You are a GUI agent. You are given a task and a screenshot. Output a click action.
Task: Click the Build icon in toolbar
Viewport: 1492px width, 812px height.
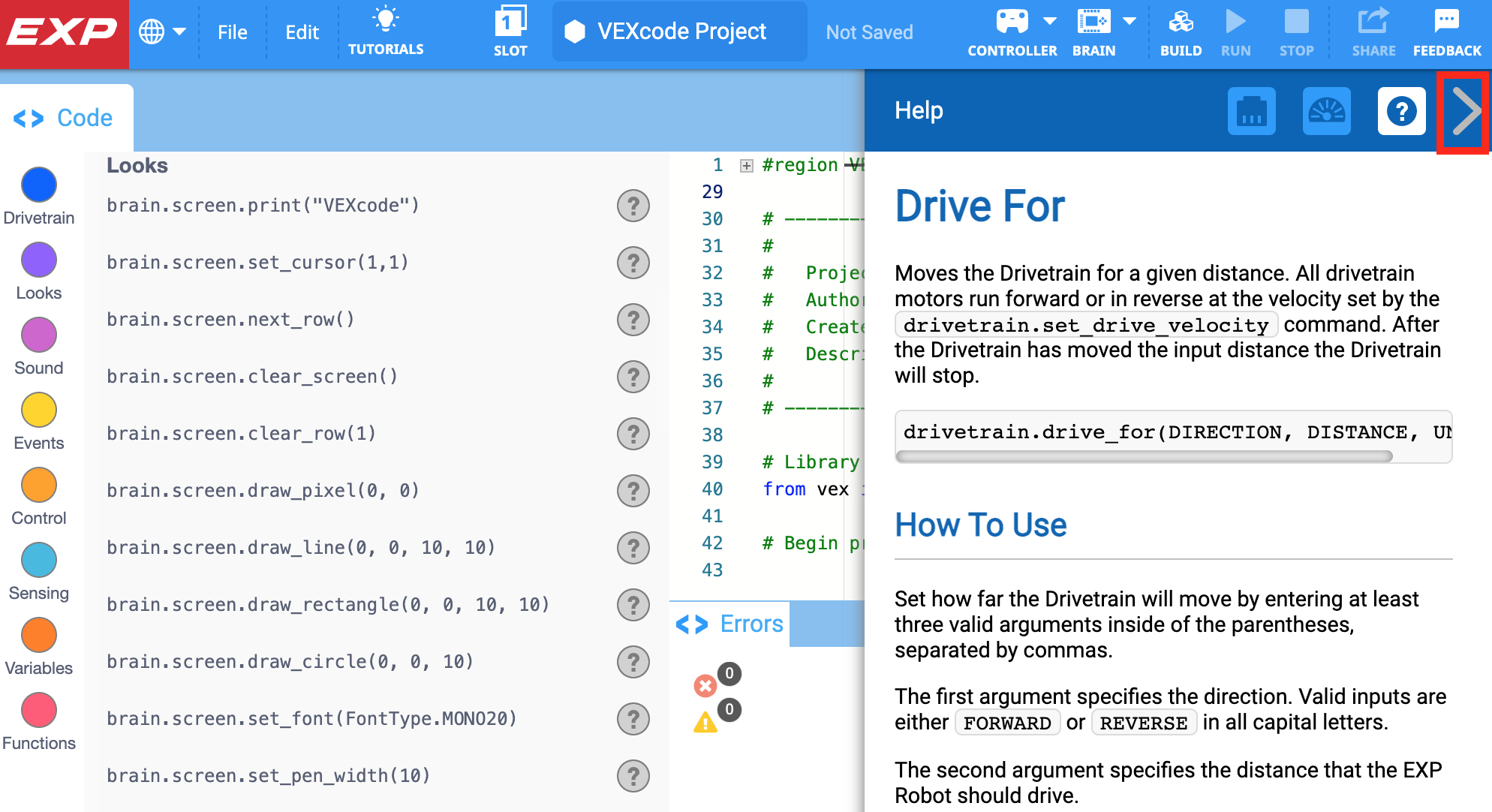(x=1180, y=30)
